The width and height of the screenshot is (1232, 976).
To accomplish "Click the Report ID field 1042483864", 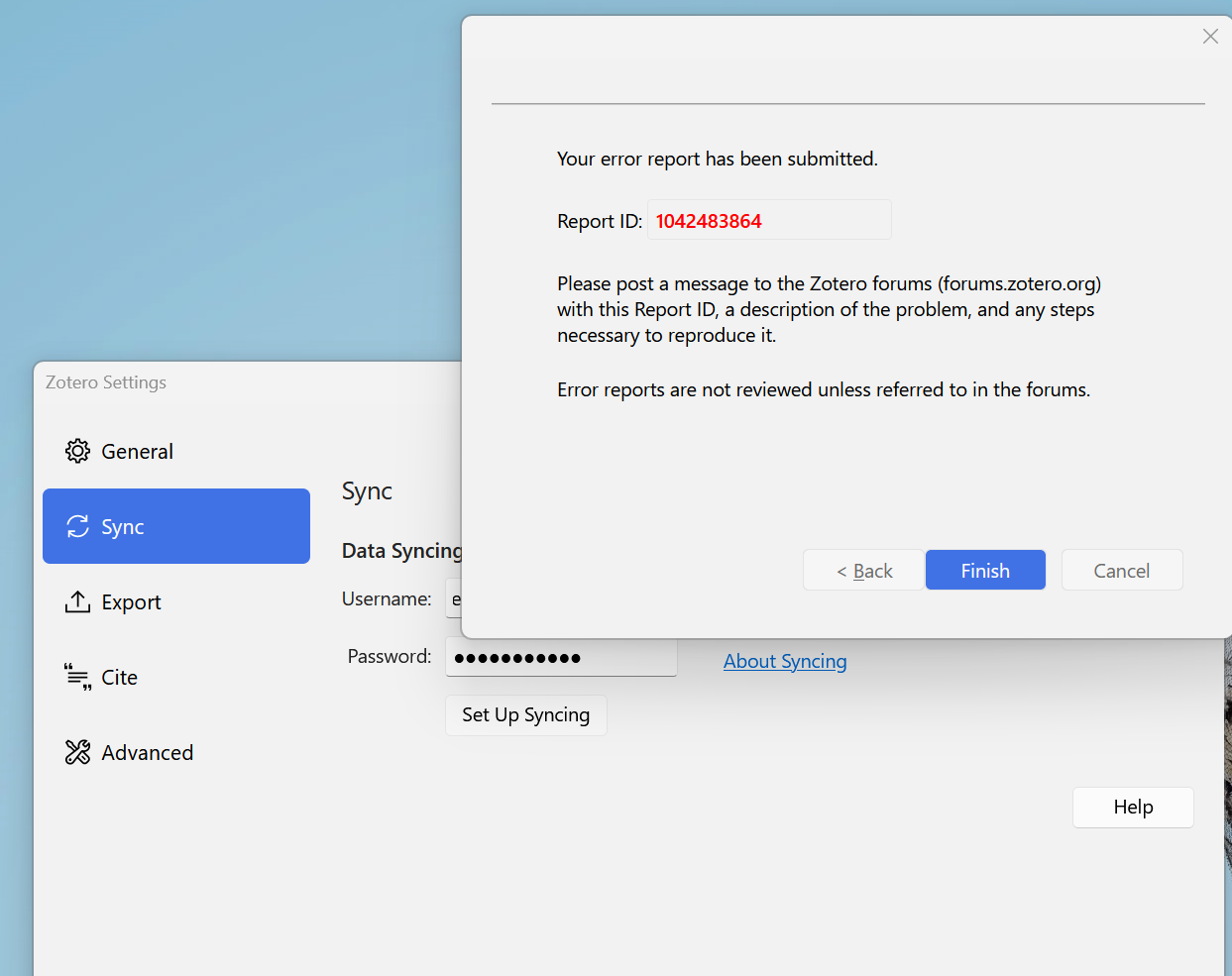I will tap(769, 220).
